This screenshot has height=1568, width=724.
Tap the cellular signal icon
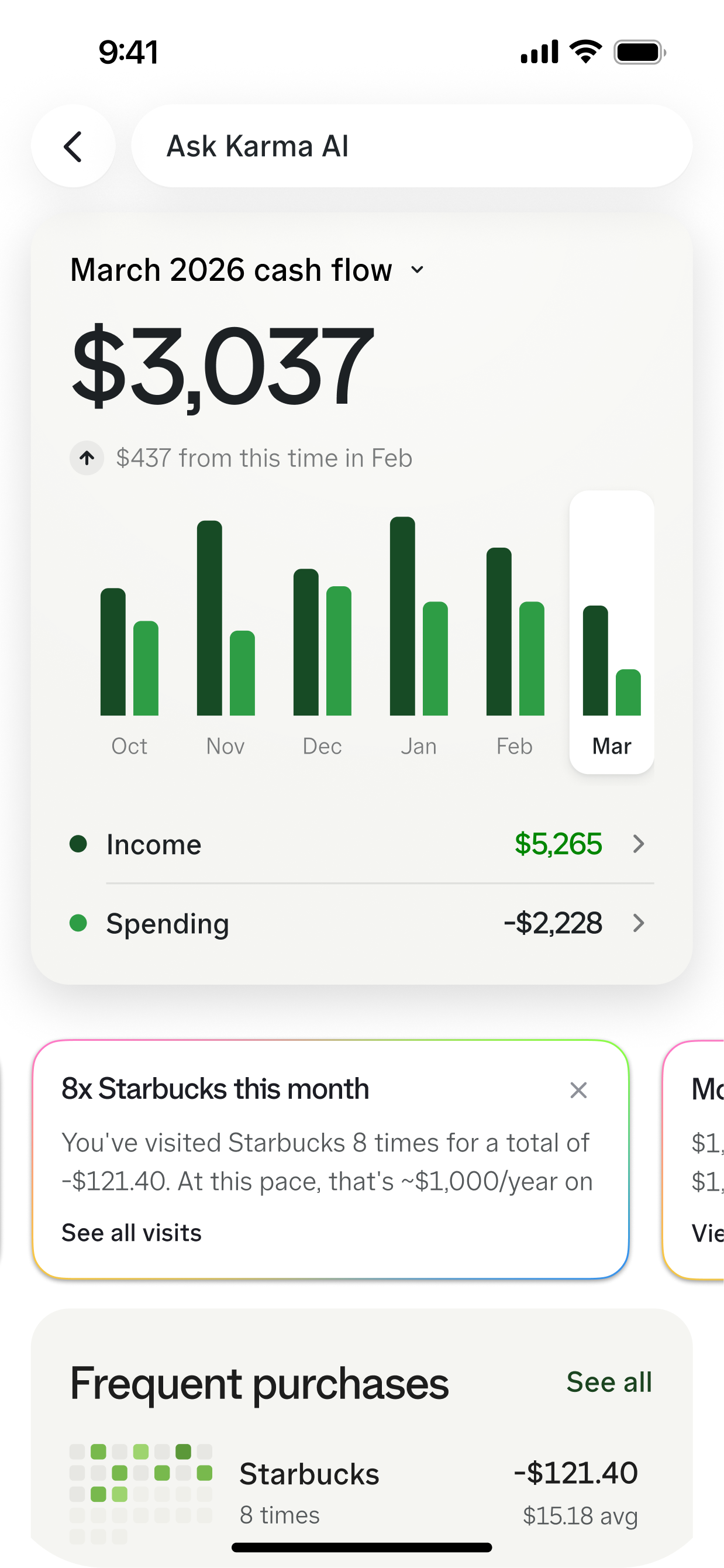tap(539, 52)
